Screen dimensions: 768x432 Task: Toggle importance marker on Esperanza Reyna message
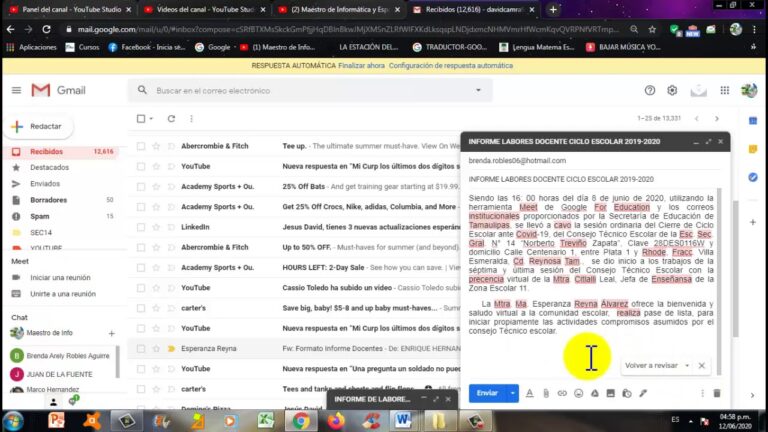tap(171, 349)
